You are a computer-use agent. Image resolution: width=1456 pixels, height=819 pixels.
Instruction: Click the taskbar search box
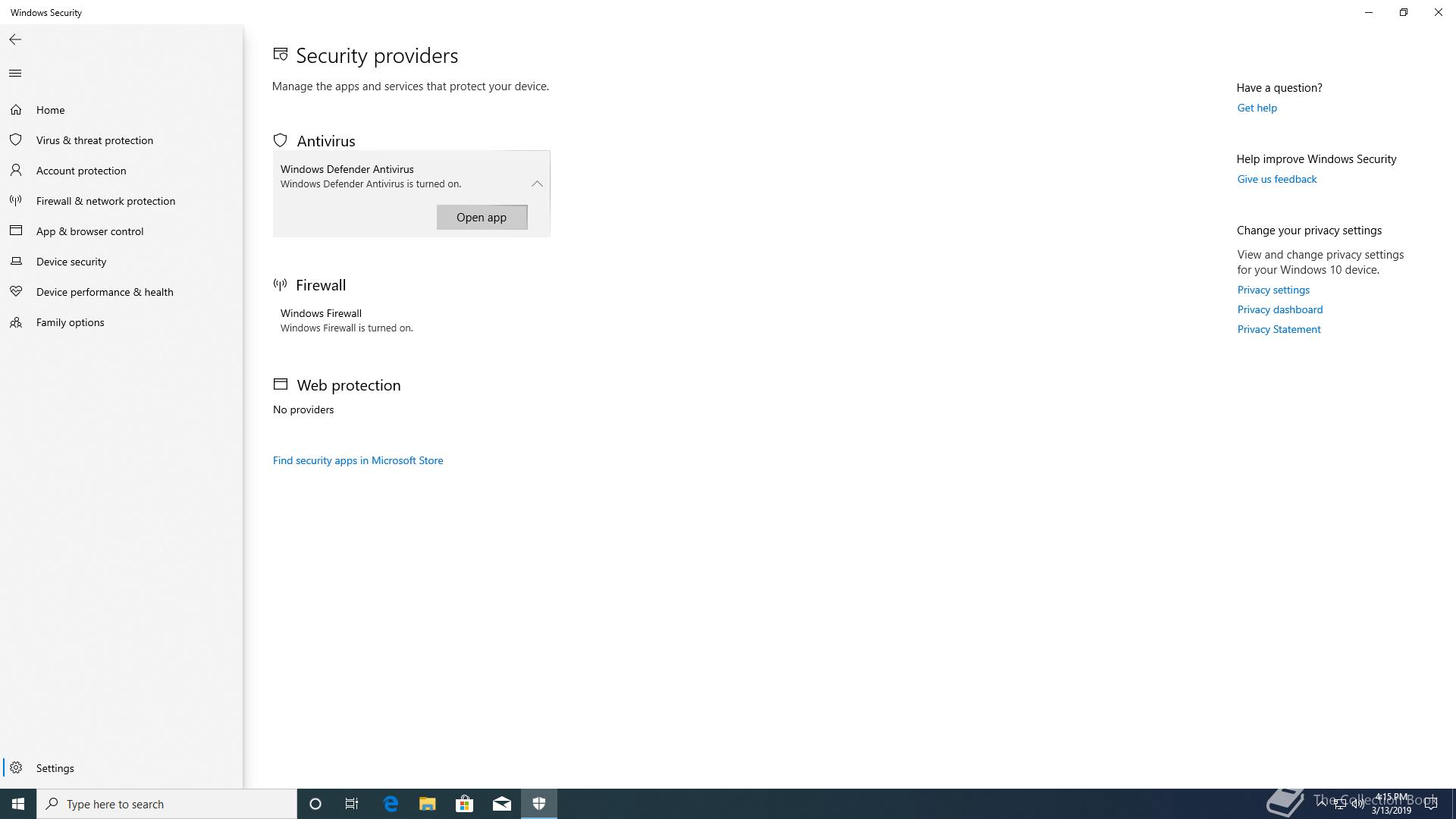coord(167,804)
